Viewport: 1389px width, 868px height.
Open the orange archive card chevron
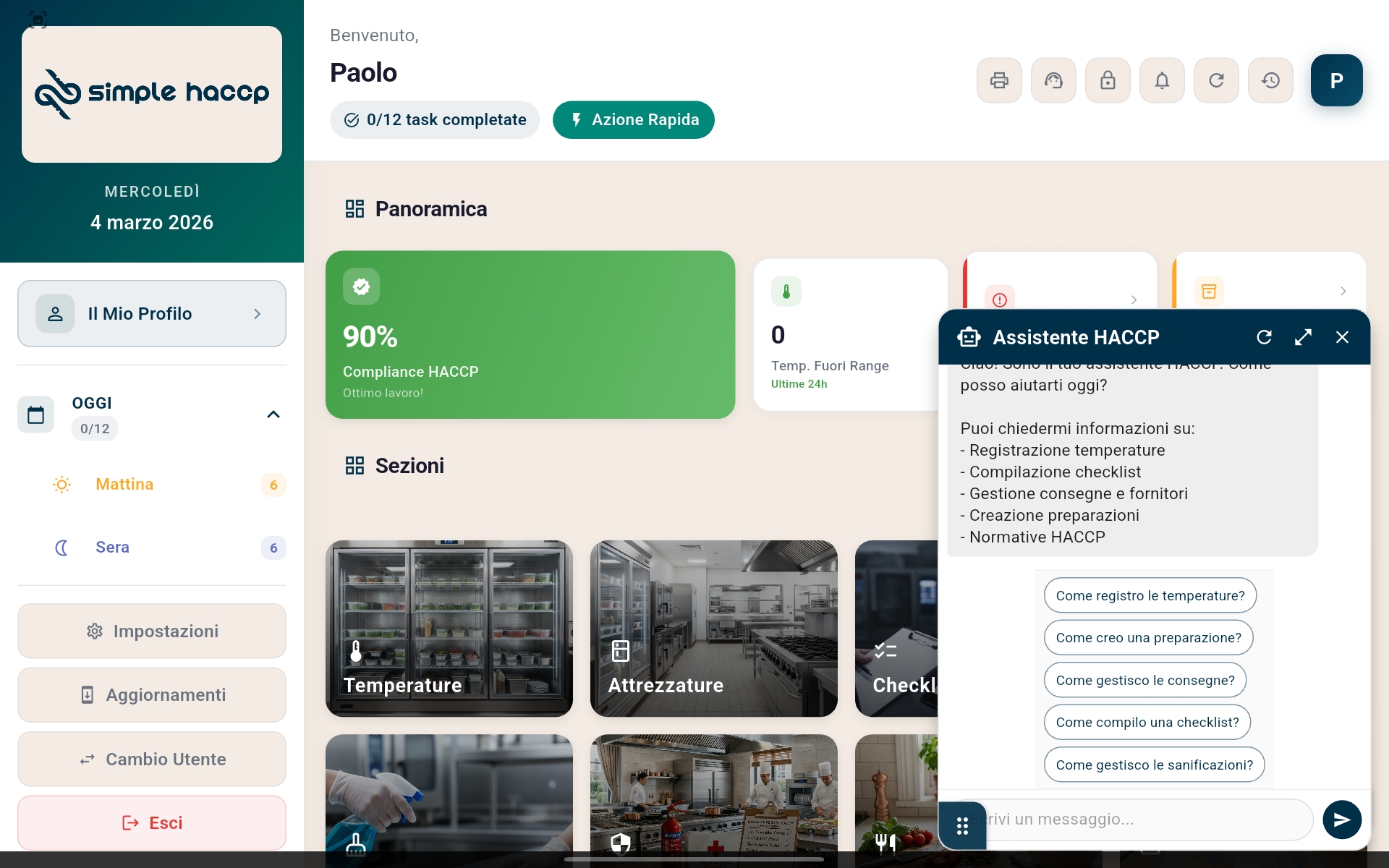(1343, 291)
